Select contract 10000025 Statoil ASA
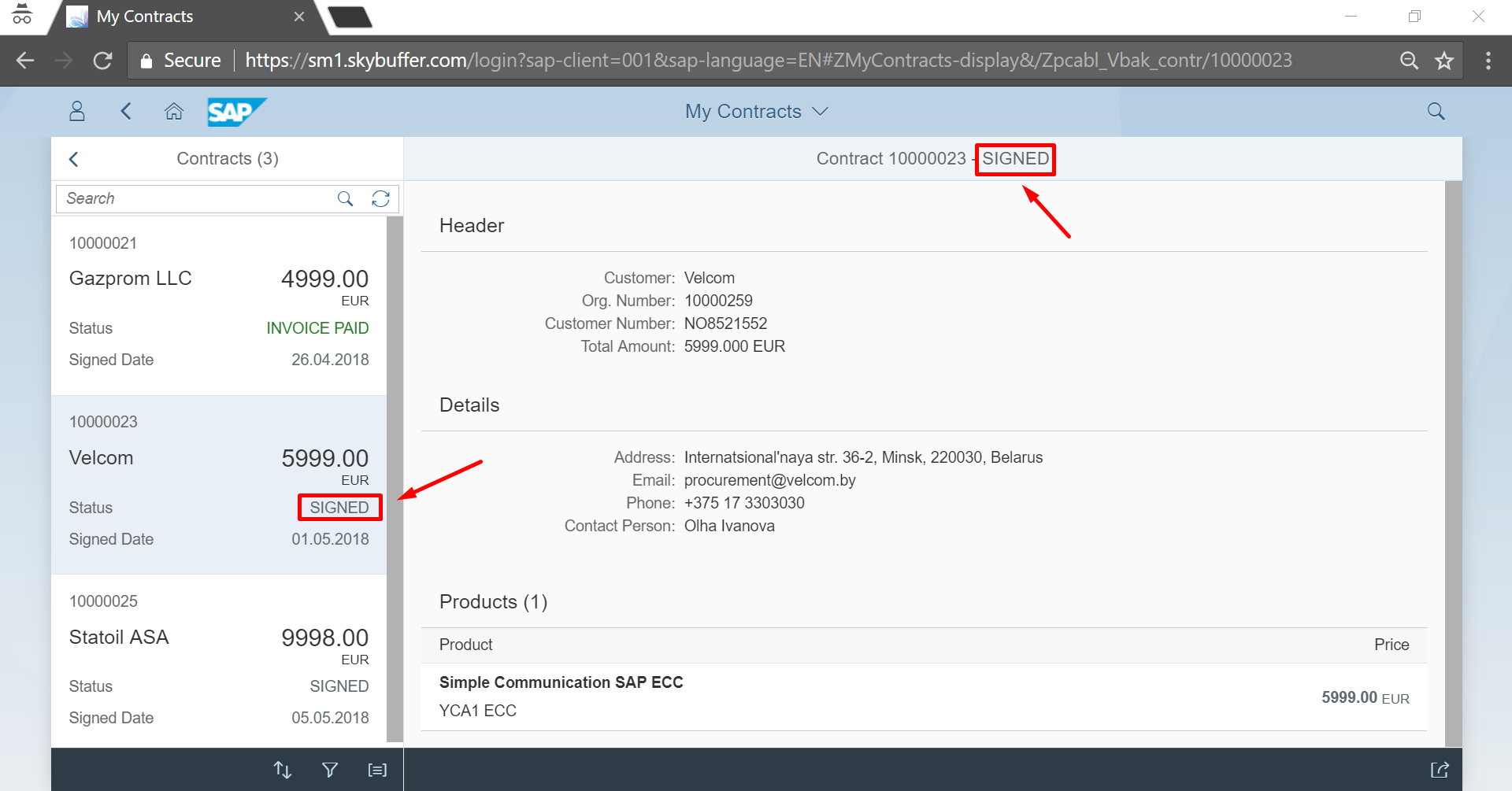Viewport: 1512px width, 791px height. 219,661
